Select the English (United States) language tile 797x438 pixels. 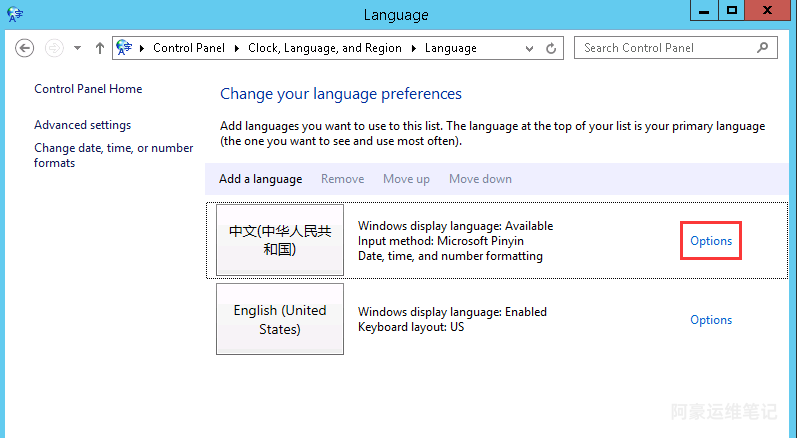(x=280, y=319)
